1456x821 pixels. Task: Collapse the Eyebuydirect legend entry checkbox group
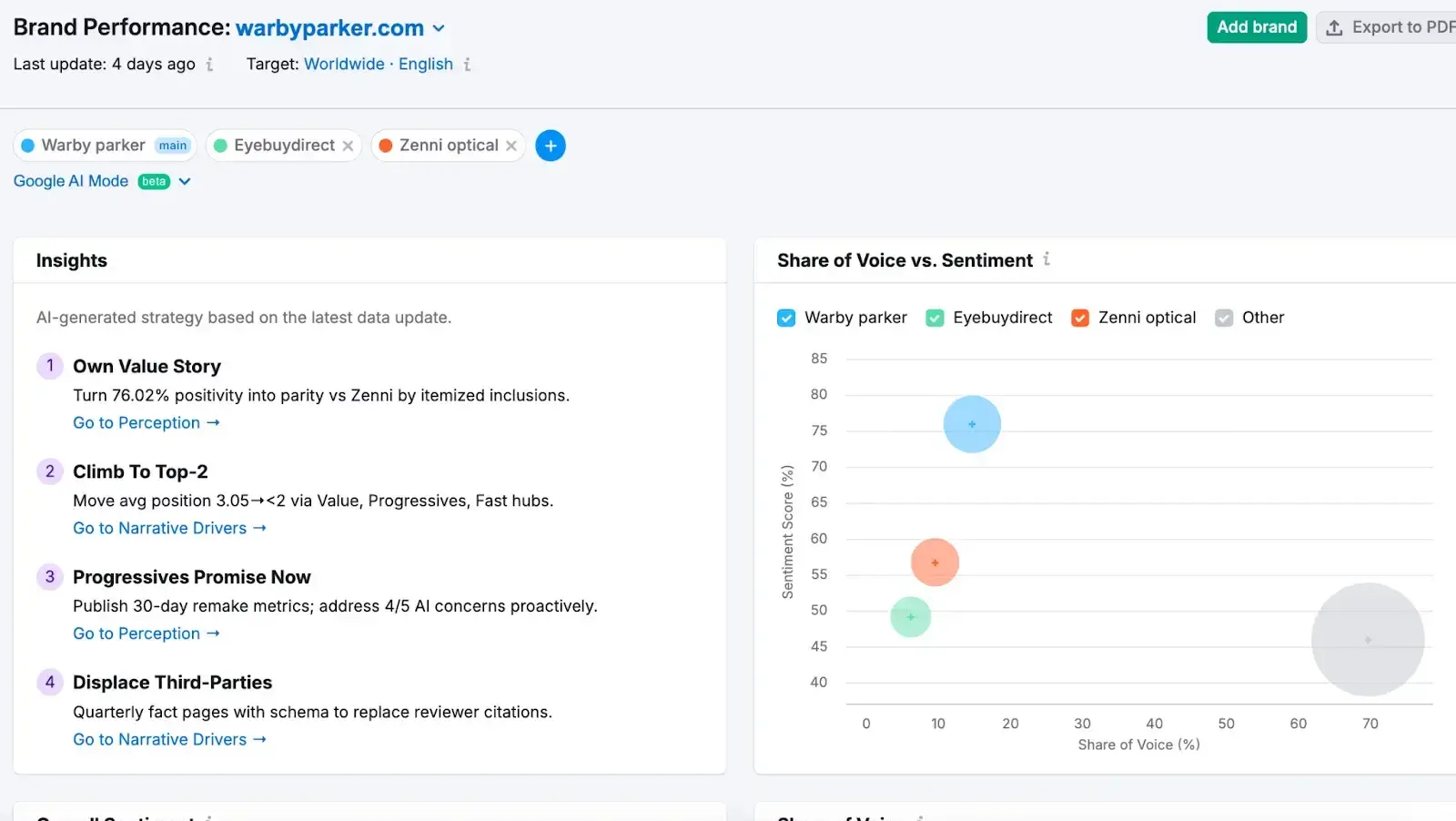934,318
